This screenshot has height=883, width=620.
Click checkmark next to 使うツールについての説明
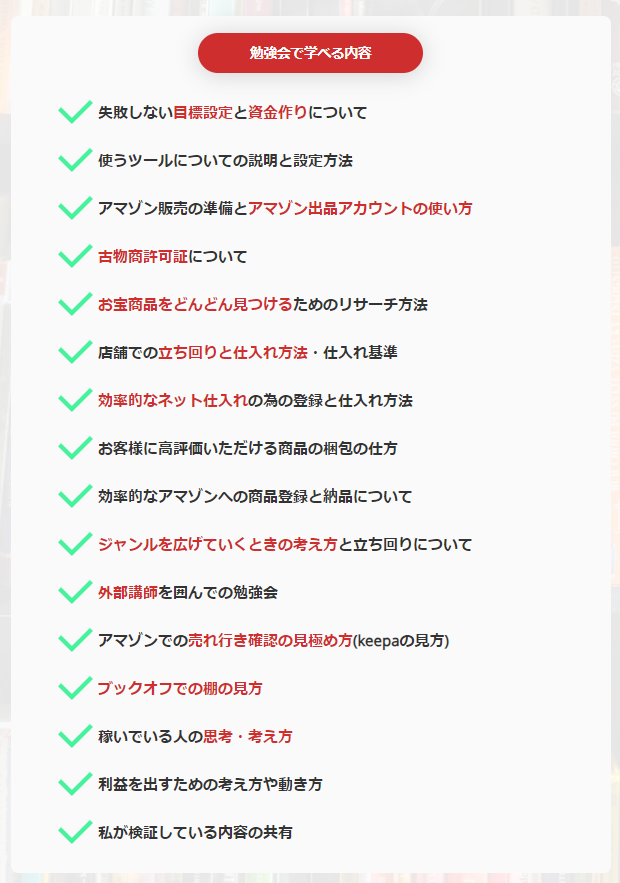(x=75, y=159)
